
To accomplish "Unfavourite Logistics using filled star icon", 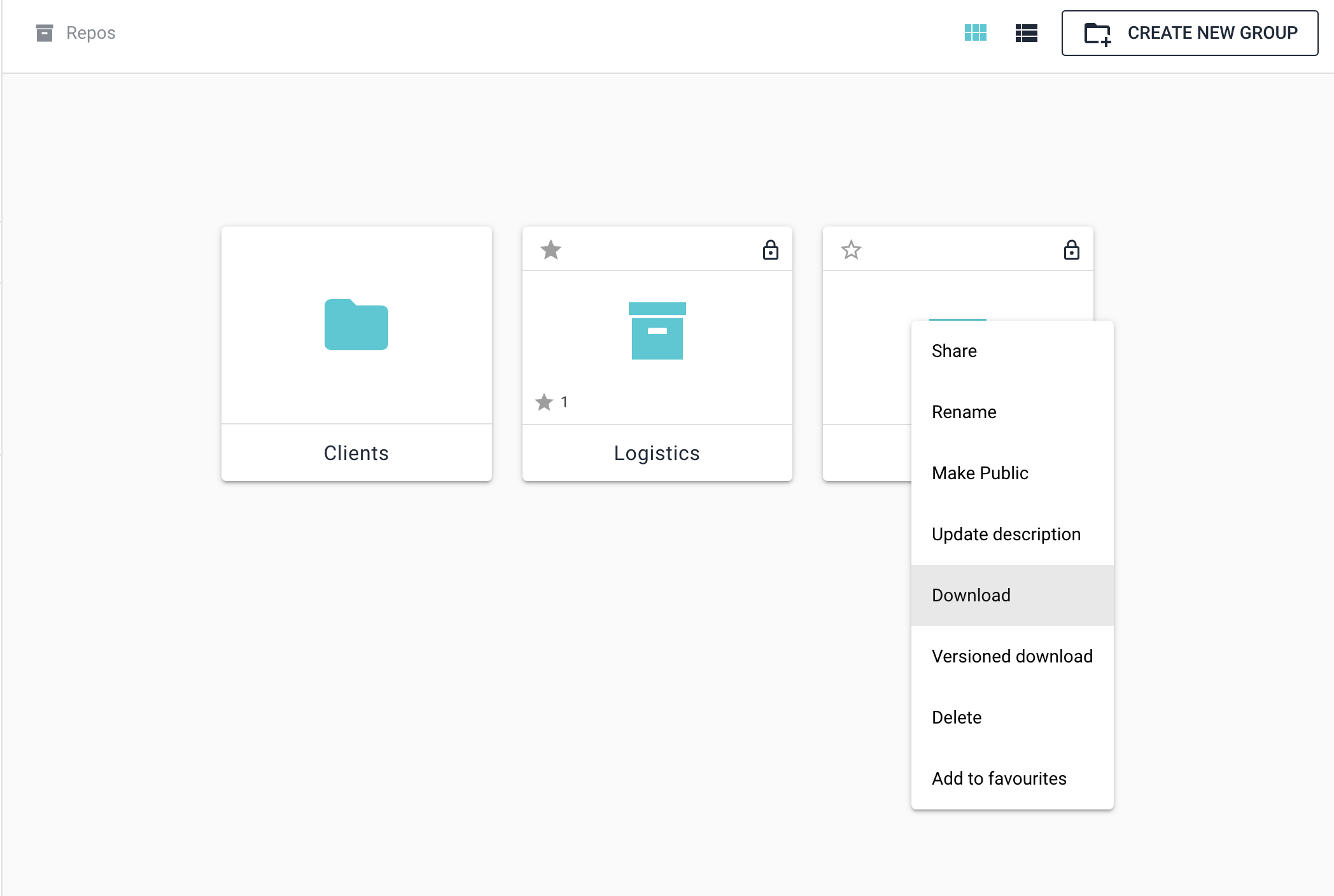I will [551, 250].
